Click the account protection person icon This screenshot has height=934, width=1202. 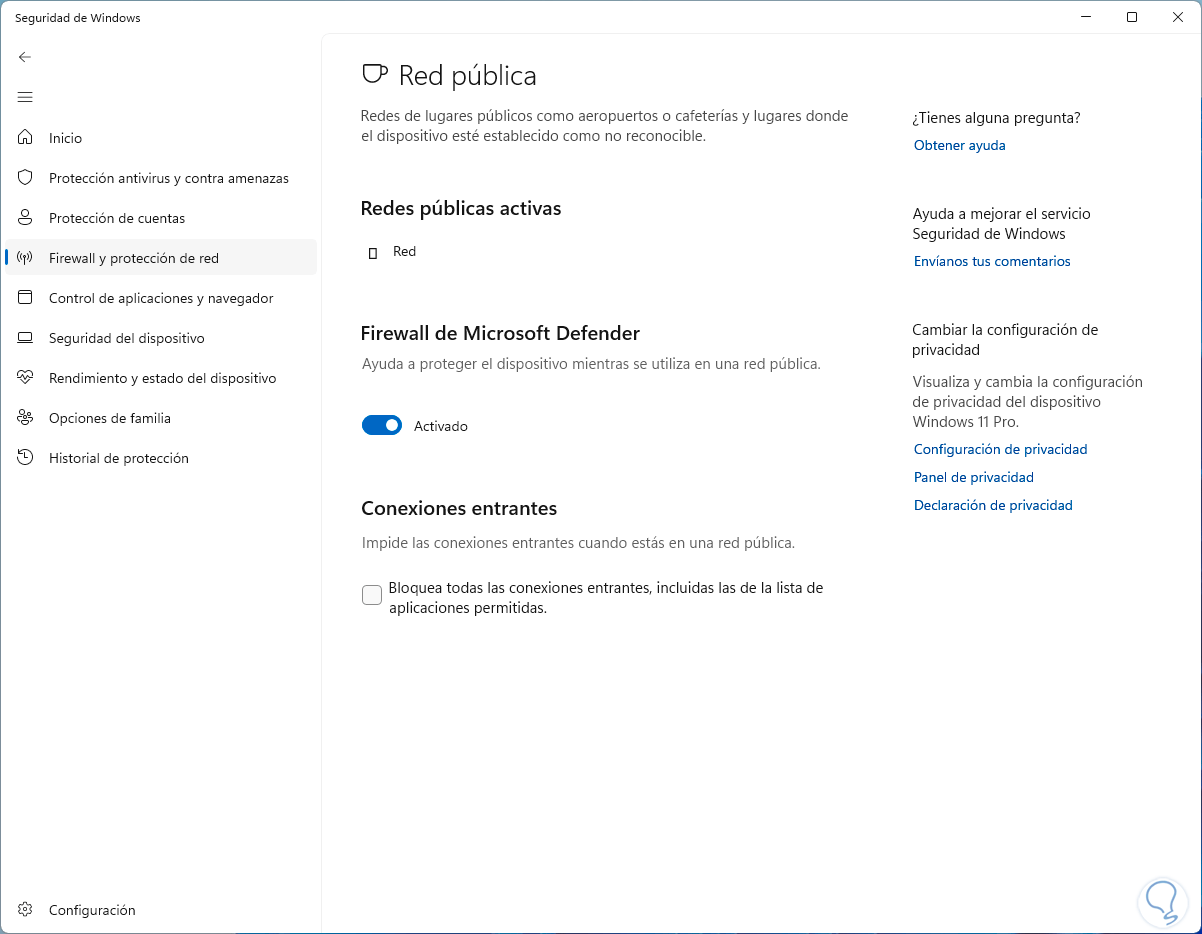click(26, 218)
